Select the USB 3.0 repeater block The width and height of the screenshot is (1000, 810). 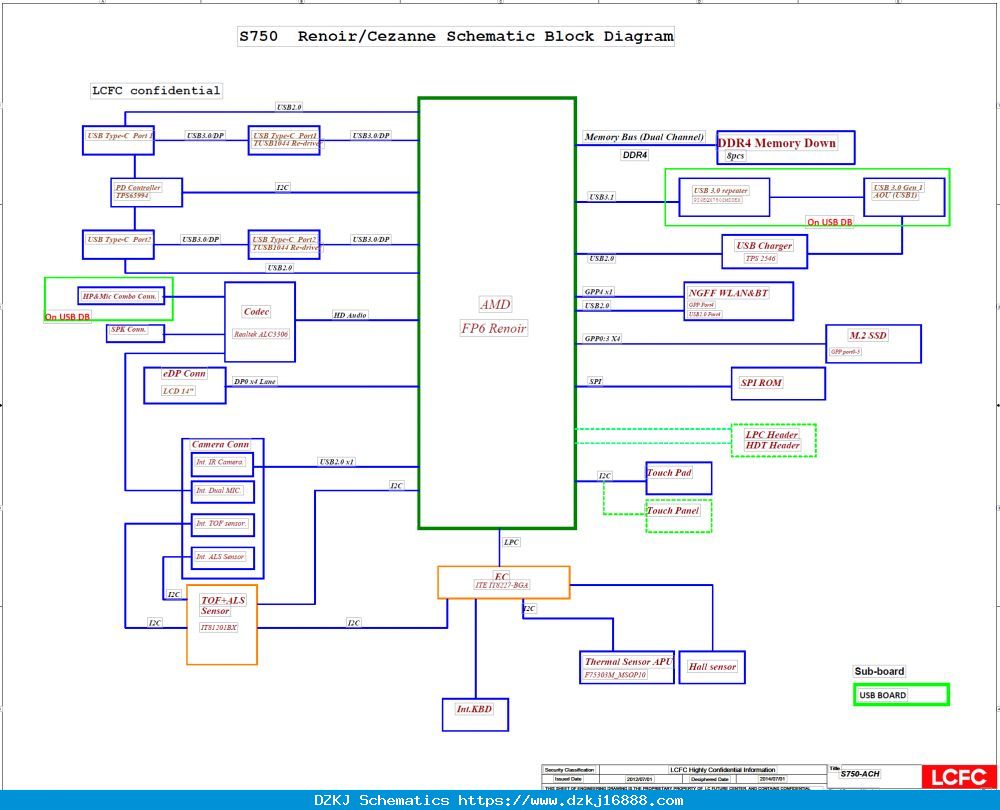724,197
